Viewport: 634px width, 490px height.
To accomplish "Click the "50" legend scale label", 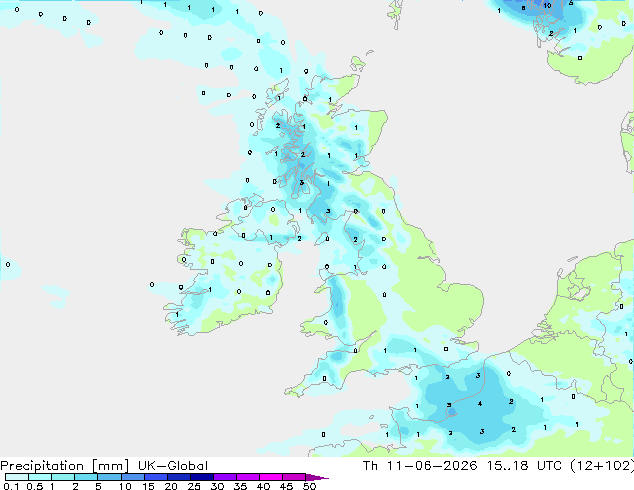I will tap(309, 486).
